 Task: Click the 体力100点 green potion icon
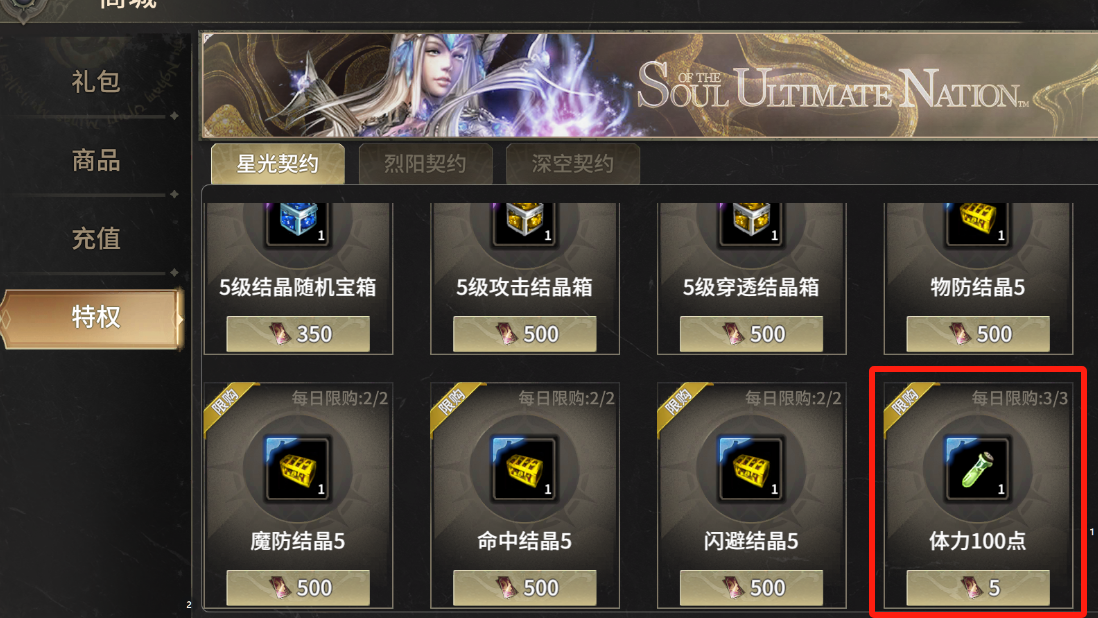coord(978,469)
